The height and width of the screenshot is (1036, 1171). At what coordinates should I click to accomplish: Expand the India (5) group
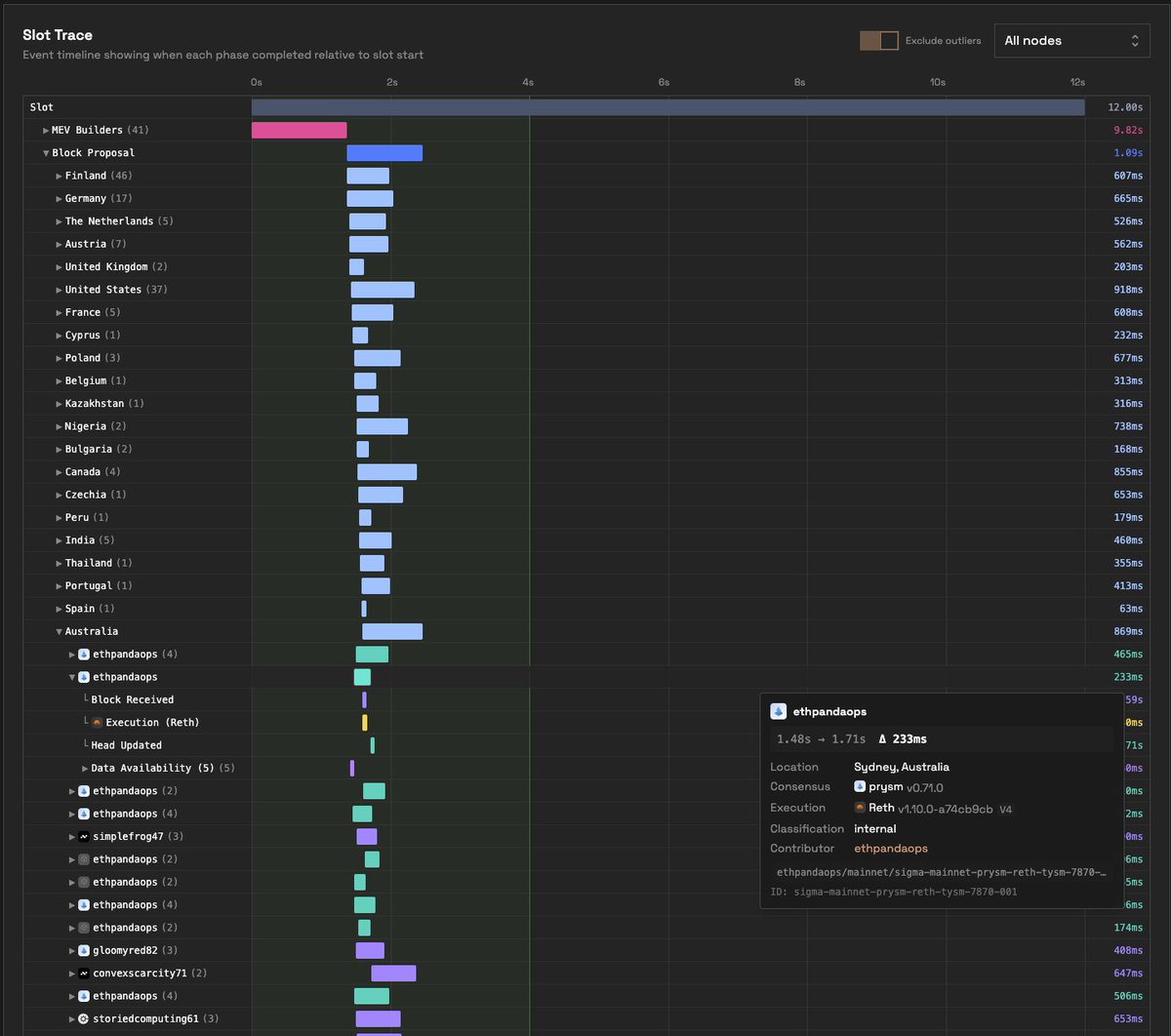coord(59,540)
